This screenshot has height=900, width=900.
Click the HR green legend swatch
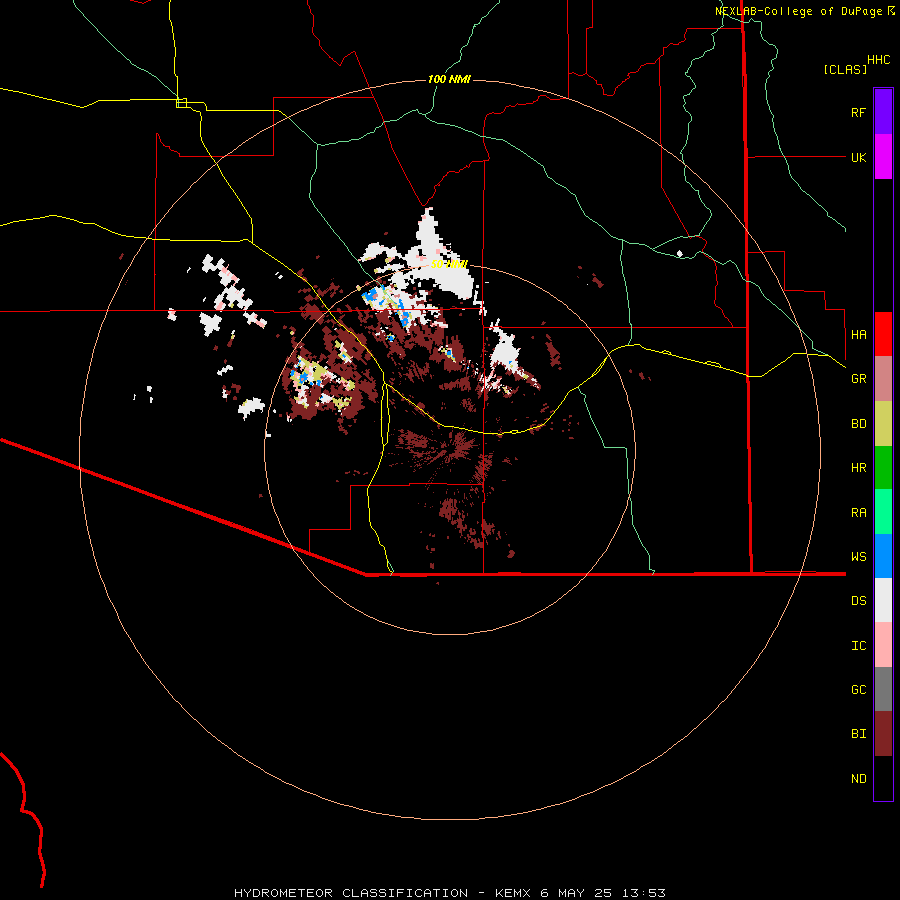[x=883, y=468]
